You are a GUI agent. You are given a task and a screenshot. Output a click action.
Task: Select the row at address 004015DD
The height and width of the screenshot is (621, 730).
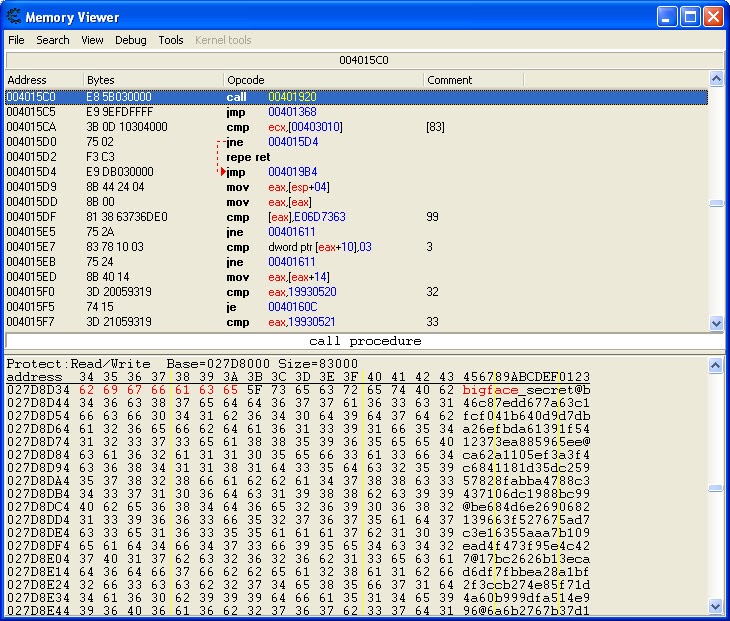357,202
